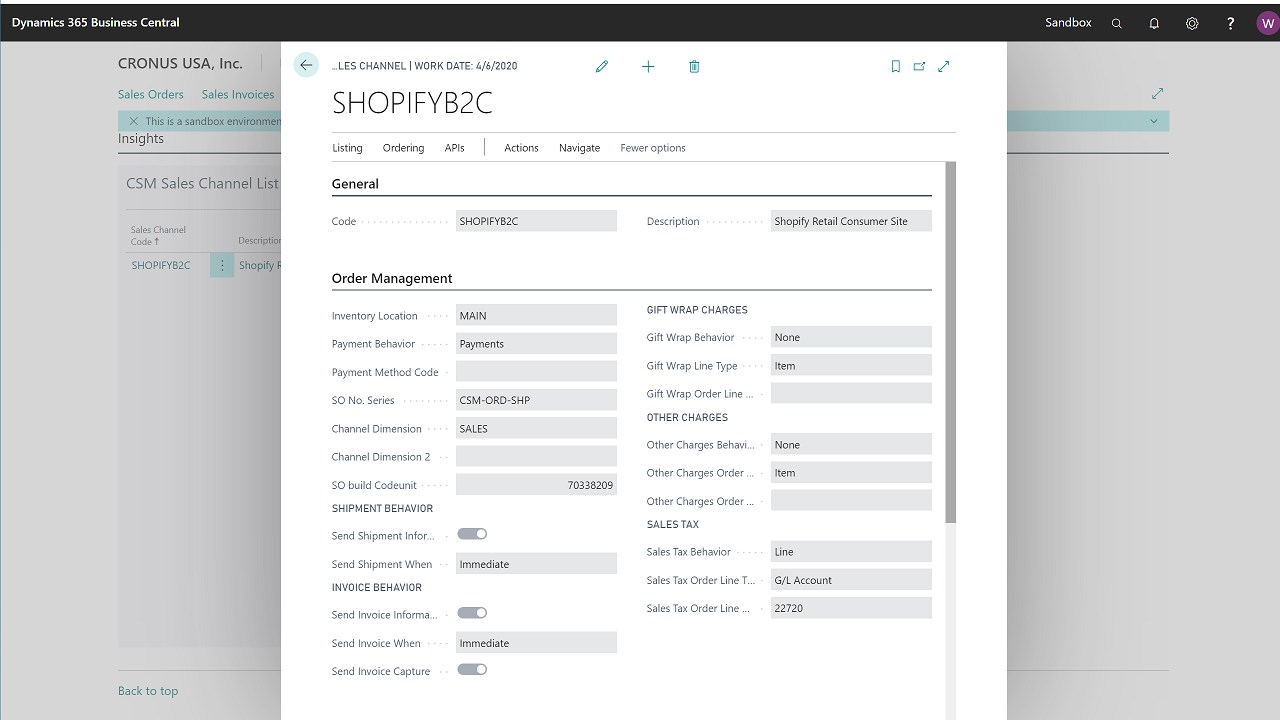Bookmark this page with the bookmark icon

tap(895, 66)
